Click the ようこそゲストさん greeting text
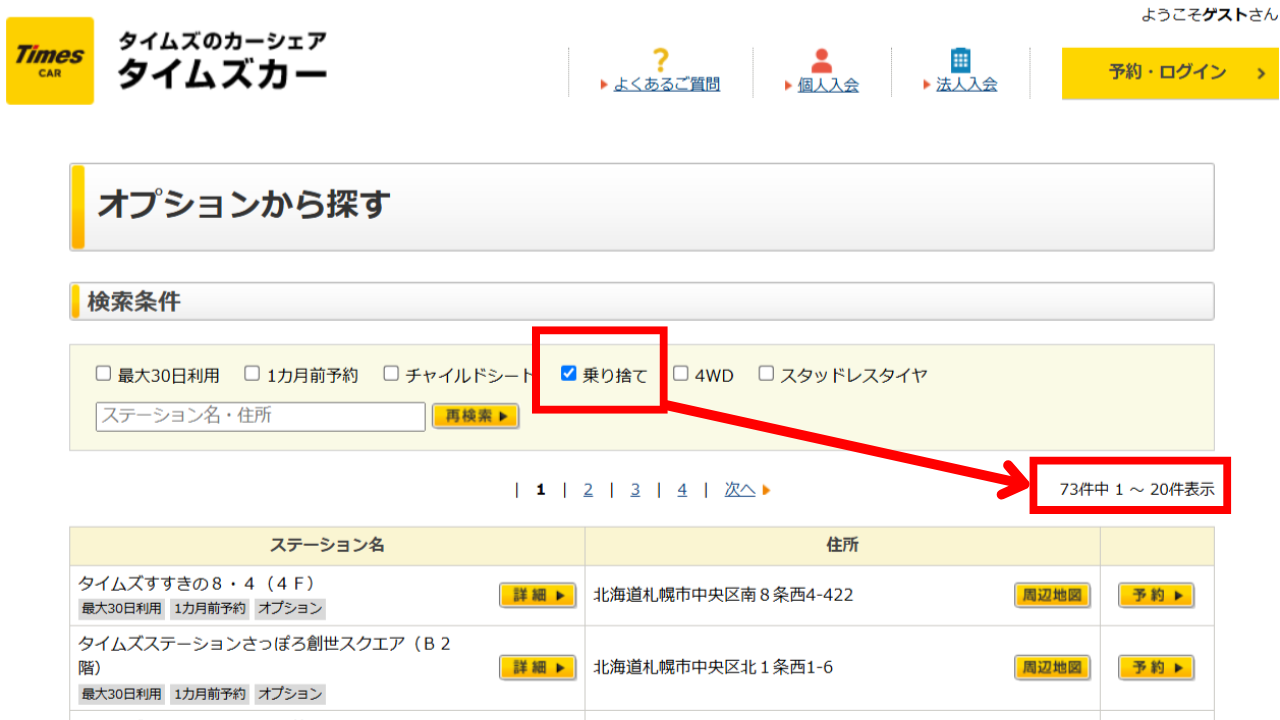The image size is (1280, 720). coord(1209,15)
